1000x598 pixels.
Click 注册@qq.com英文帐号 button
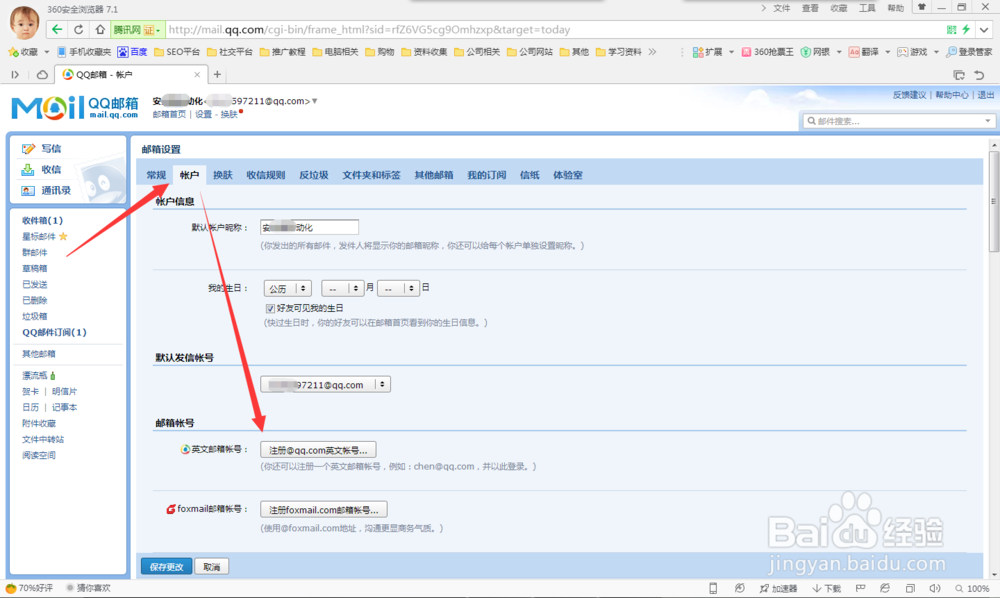[318, 450]
